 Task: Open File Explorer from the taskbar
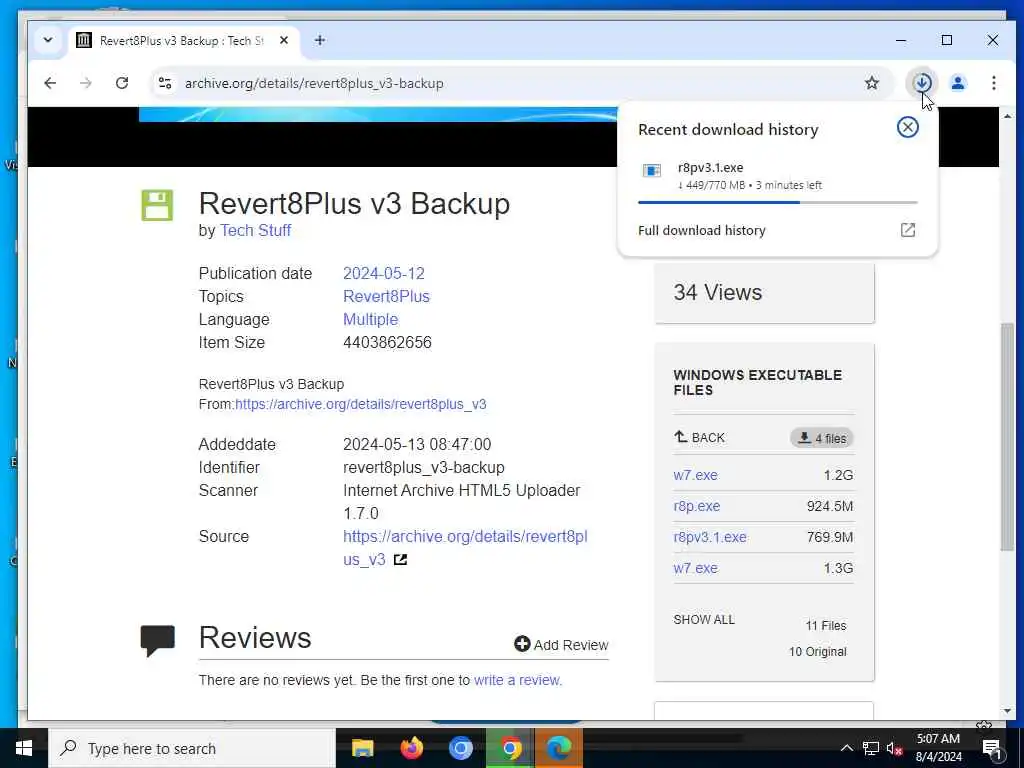pyautogui.click(x=362, y=748)
